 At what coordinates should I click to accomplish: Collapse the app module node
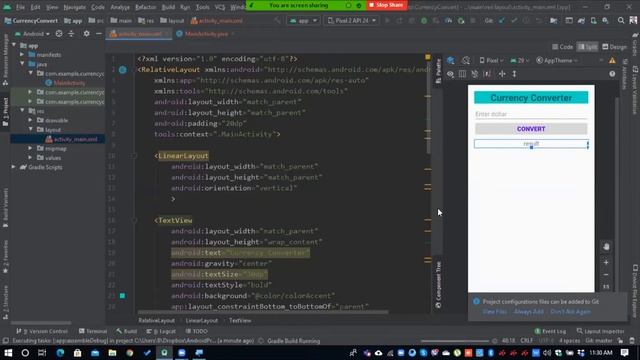[14, 45]
